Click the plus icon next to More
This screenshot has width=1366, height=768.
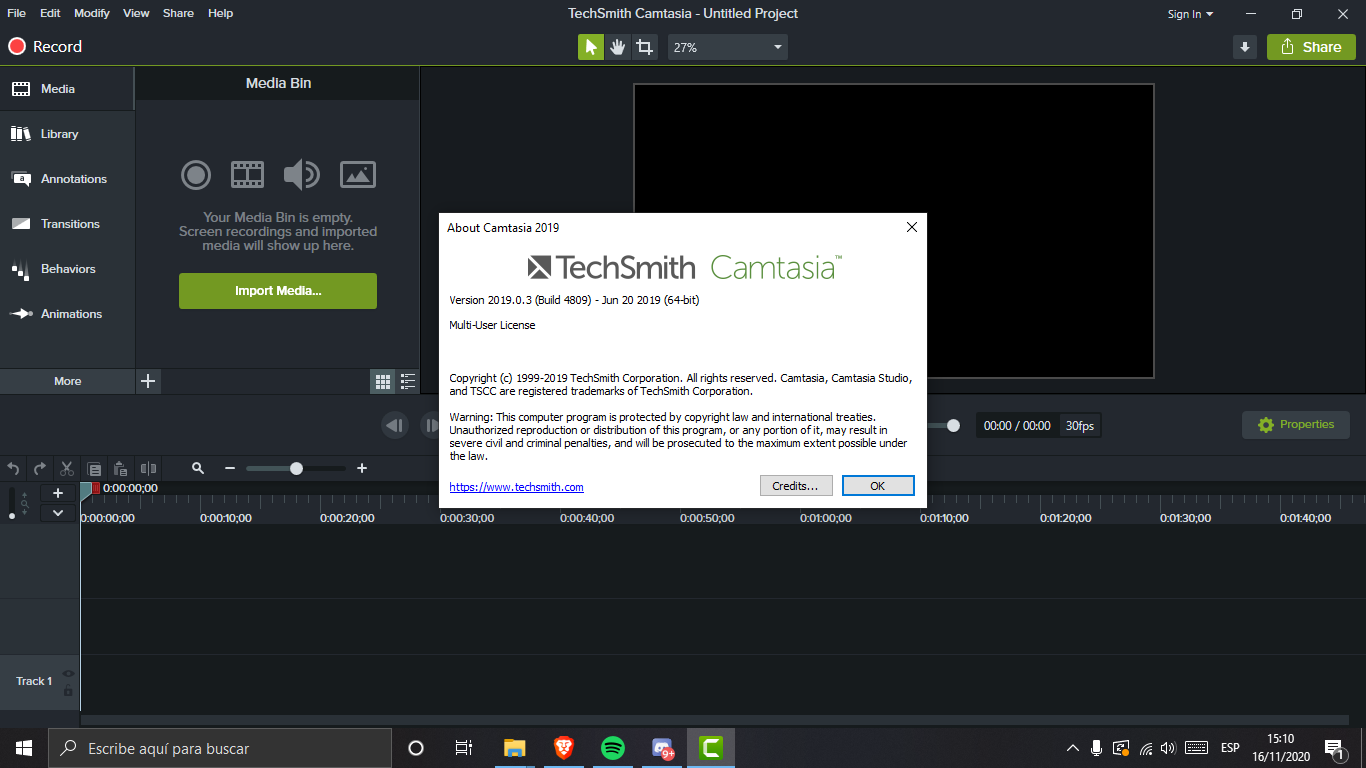pos(148,381)
